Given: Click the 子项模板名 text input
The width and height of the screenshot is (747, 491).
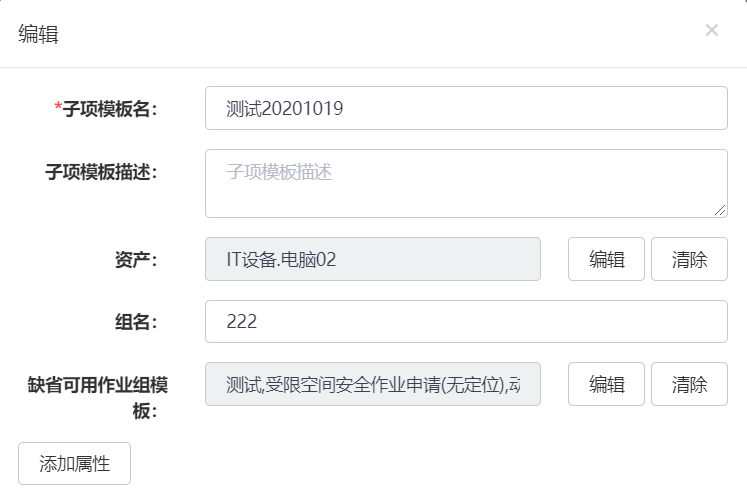Looking at the screenshot, I should [466, 108].
